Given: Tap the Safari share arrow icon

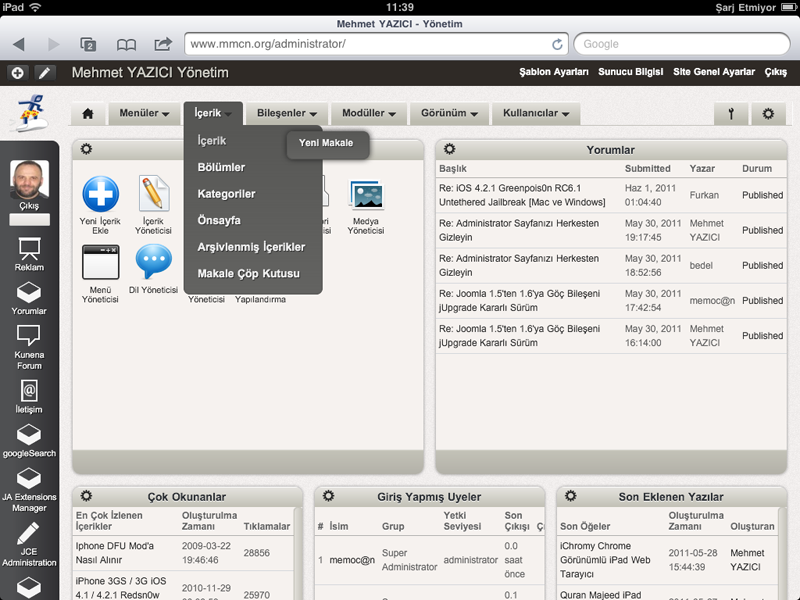Looking at the screenshot, I should (163, 44).
